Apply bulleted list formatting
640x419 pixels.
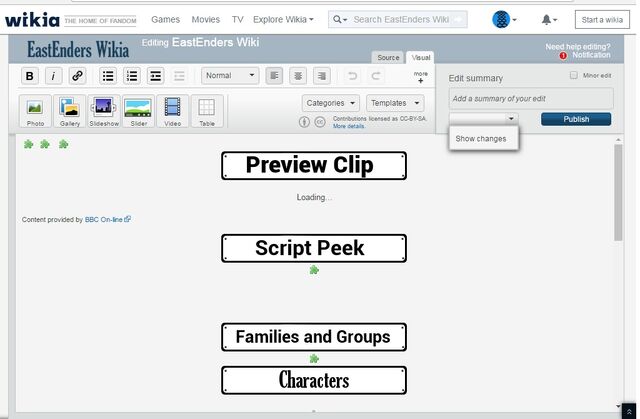coord(108,76)
